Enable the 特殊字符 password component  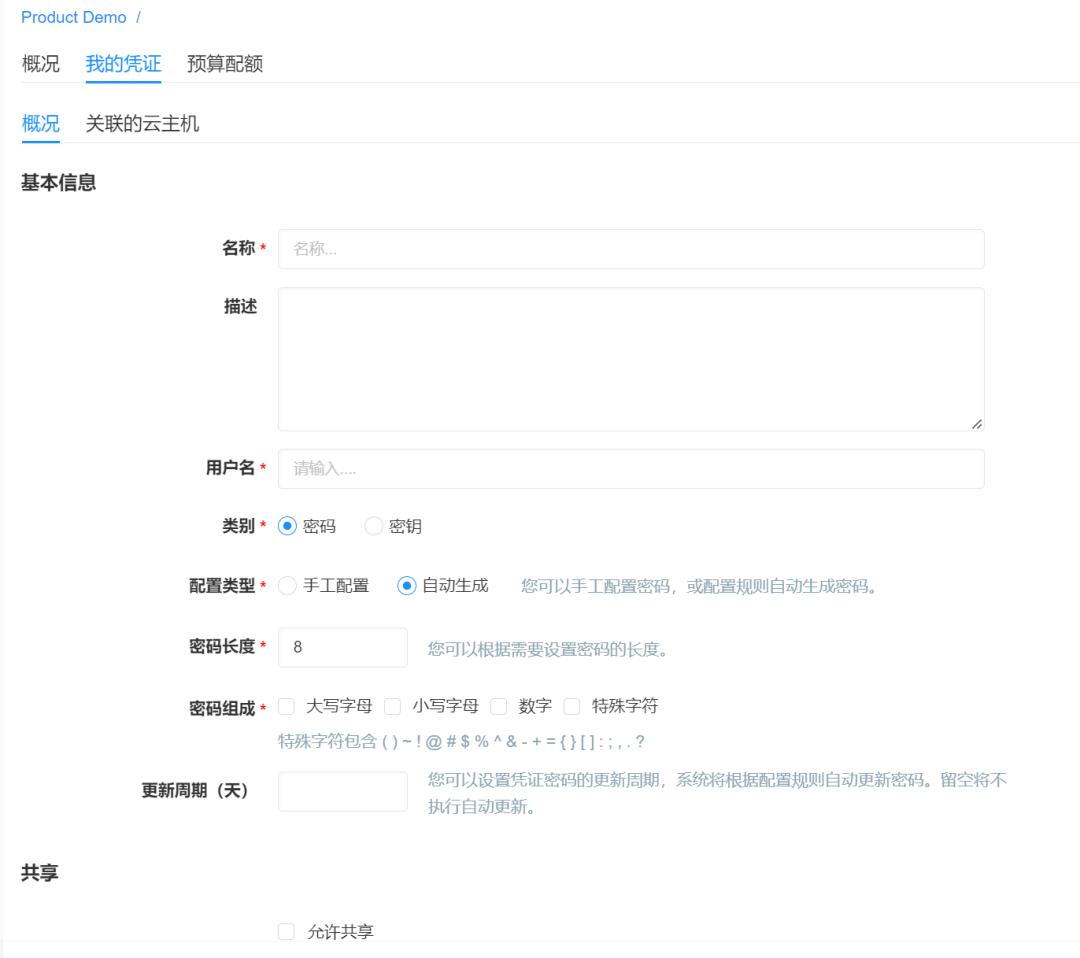[572, 706]
